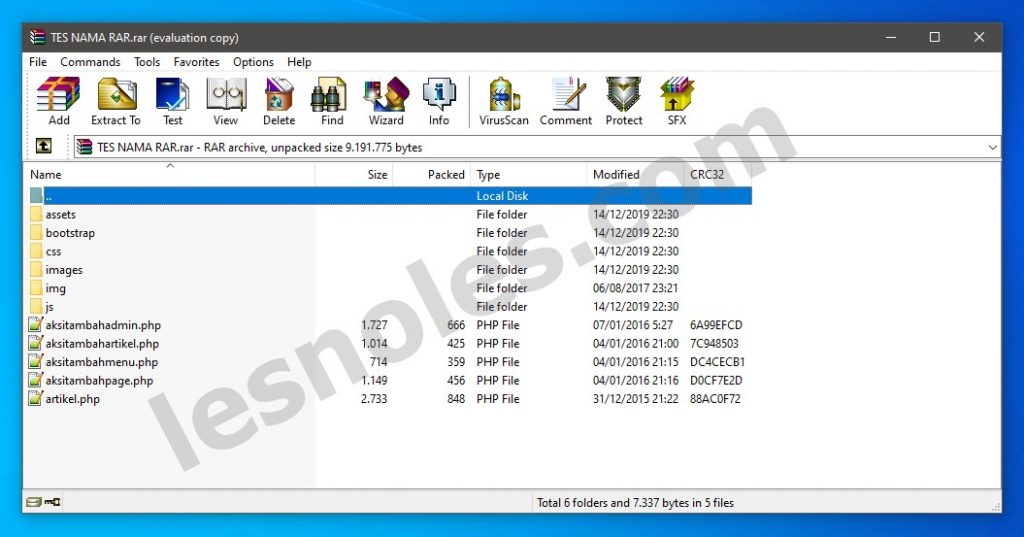This screenshot has width=1024, height=537.
Task: Click the key password icon in status bar
Action: tap(53, 502)
